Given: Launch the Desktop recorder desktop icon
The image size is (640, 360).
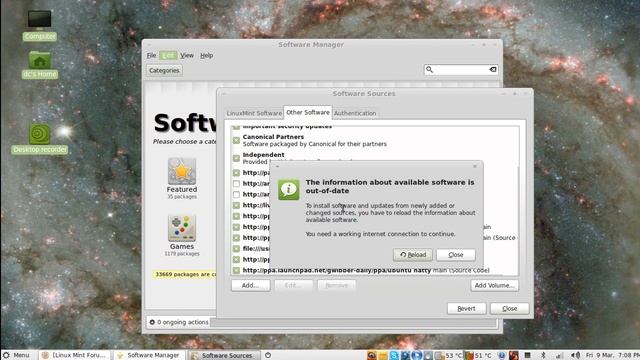Looking at the screenshot, I should coord(40,135).
